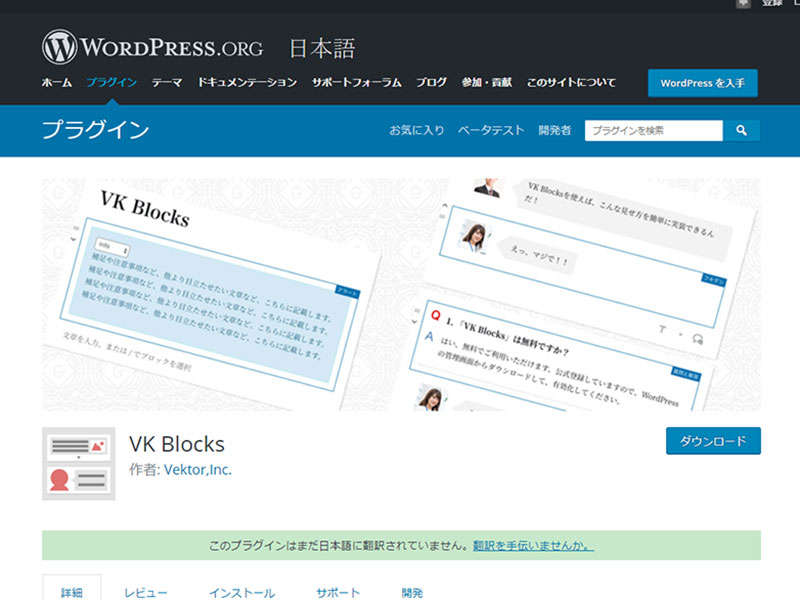
Task: Click the user avatar icon at top right
Action: click(x=744, y=5)
